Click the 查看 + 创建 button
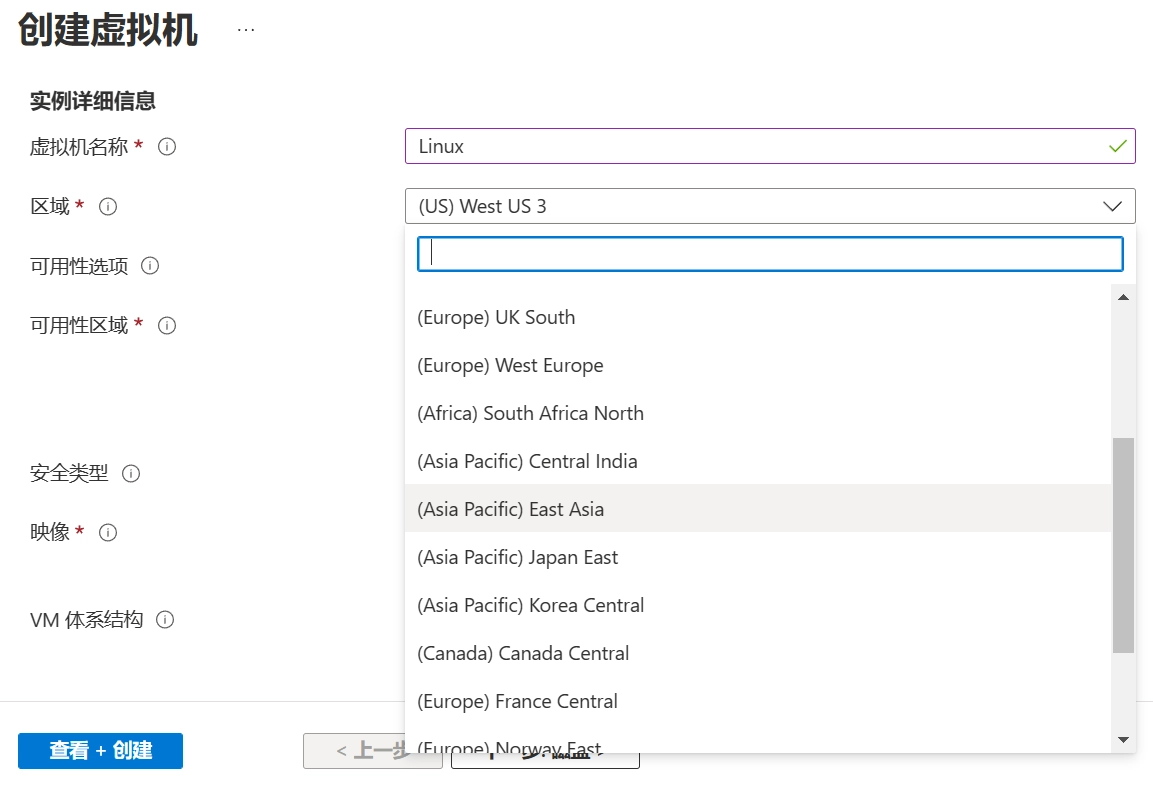The image size is (1153, 792). point(100,750)
